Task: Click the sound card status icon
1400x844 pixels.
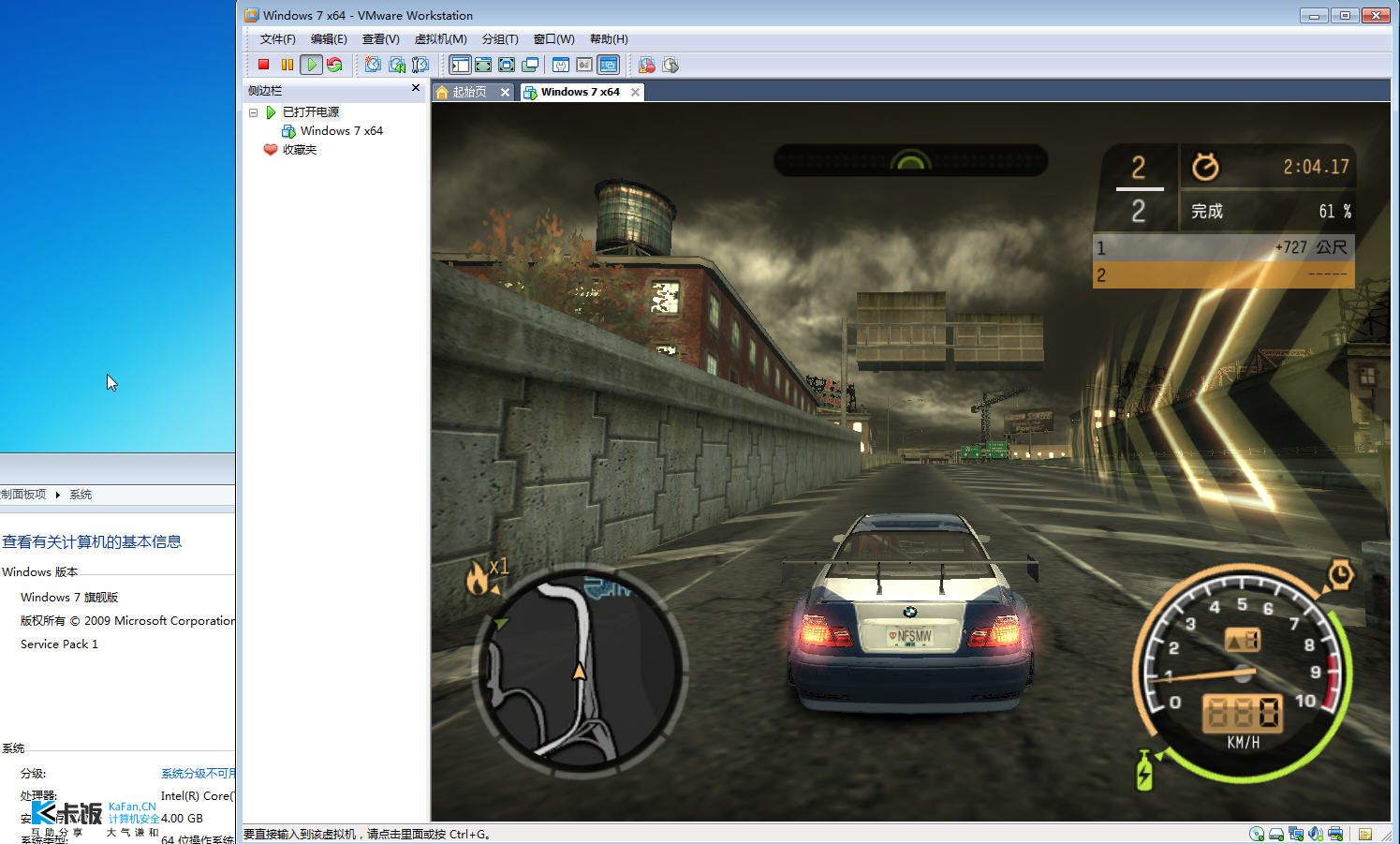Action: pos(1316,834)
